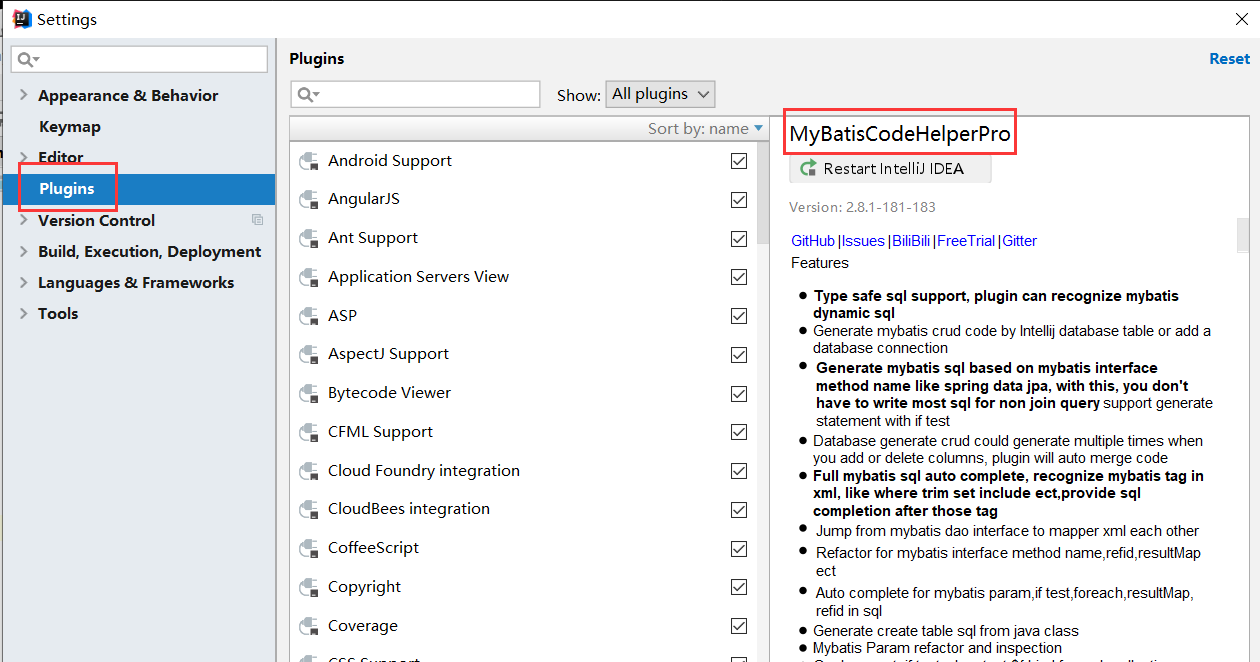Uncheck the AngularJS plugin

(x=739, y=199)
